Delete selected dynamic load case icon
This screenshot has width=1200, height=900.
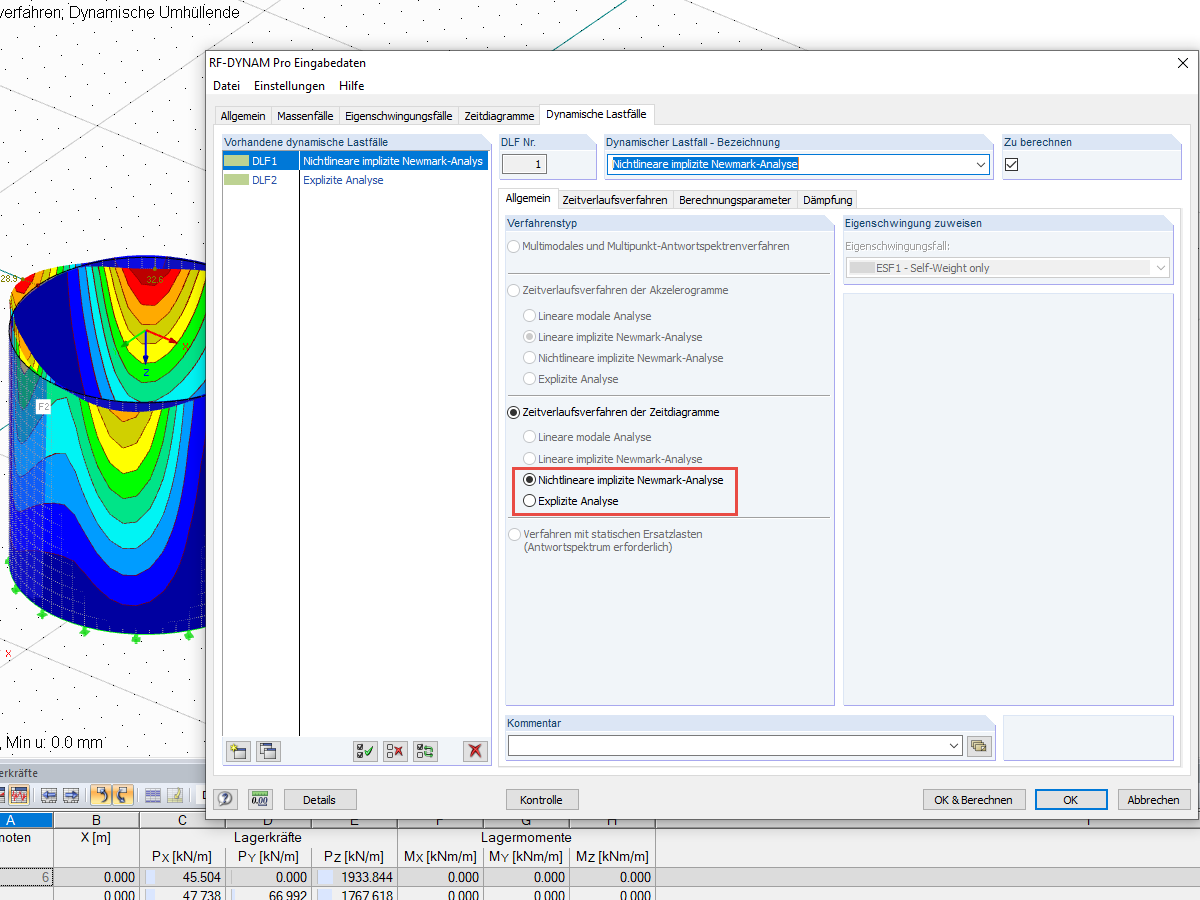pyautogui.click(x=475, y=751)
